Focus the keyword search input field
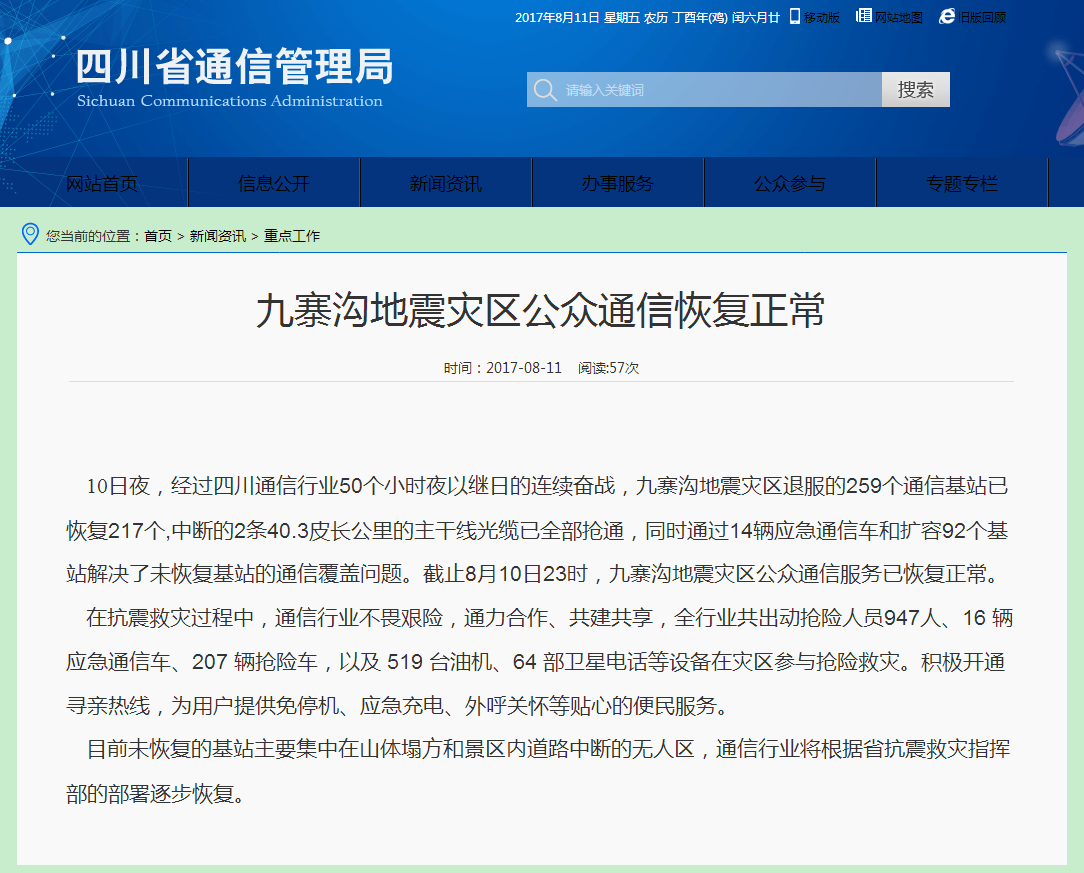Screen dimensions: 1084x873 coord(704,89)
